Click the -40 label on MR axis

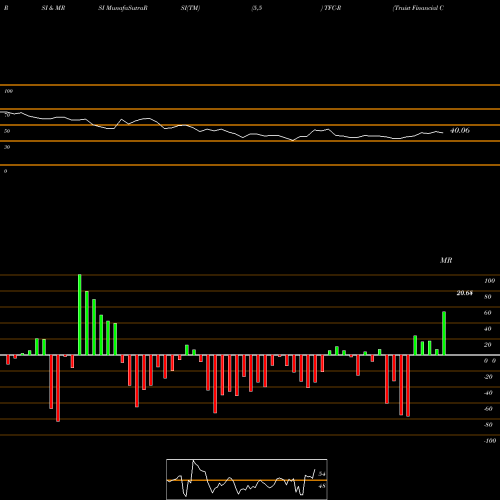click(x=488, y=393)
